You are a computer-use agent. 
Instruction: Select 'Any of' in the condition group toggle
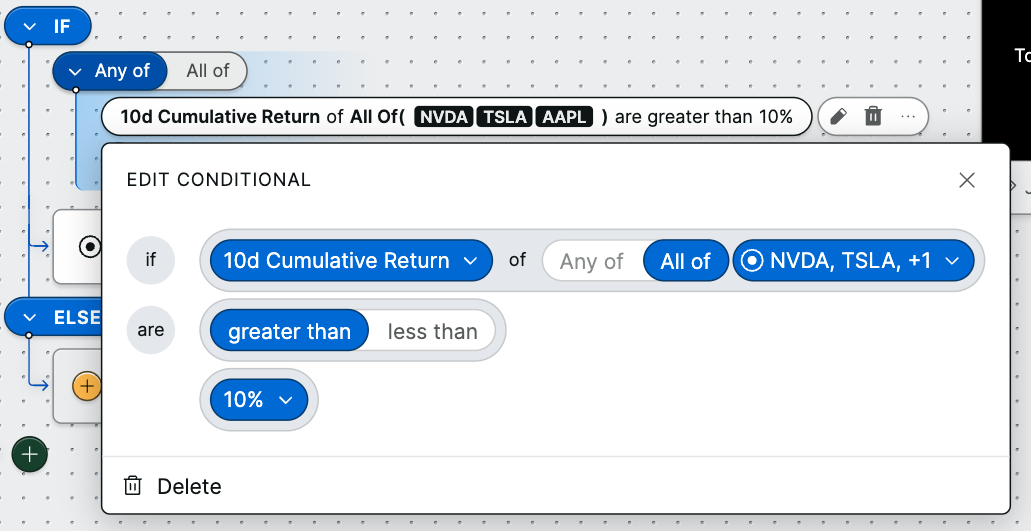[111, 71]
